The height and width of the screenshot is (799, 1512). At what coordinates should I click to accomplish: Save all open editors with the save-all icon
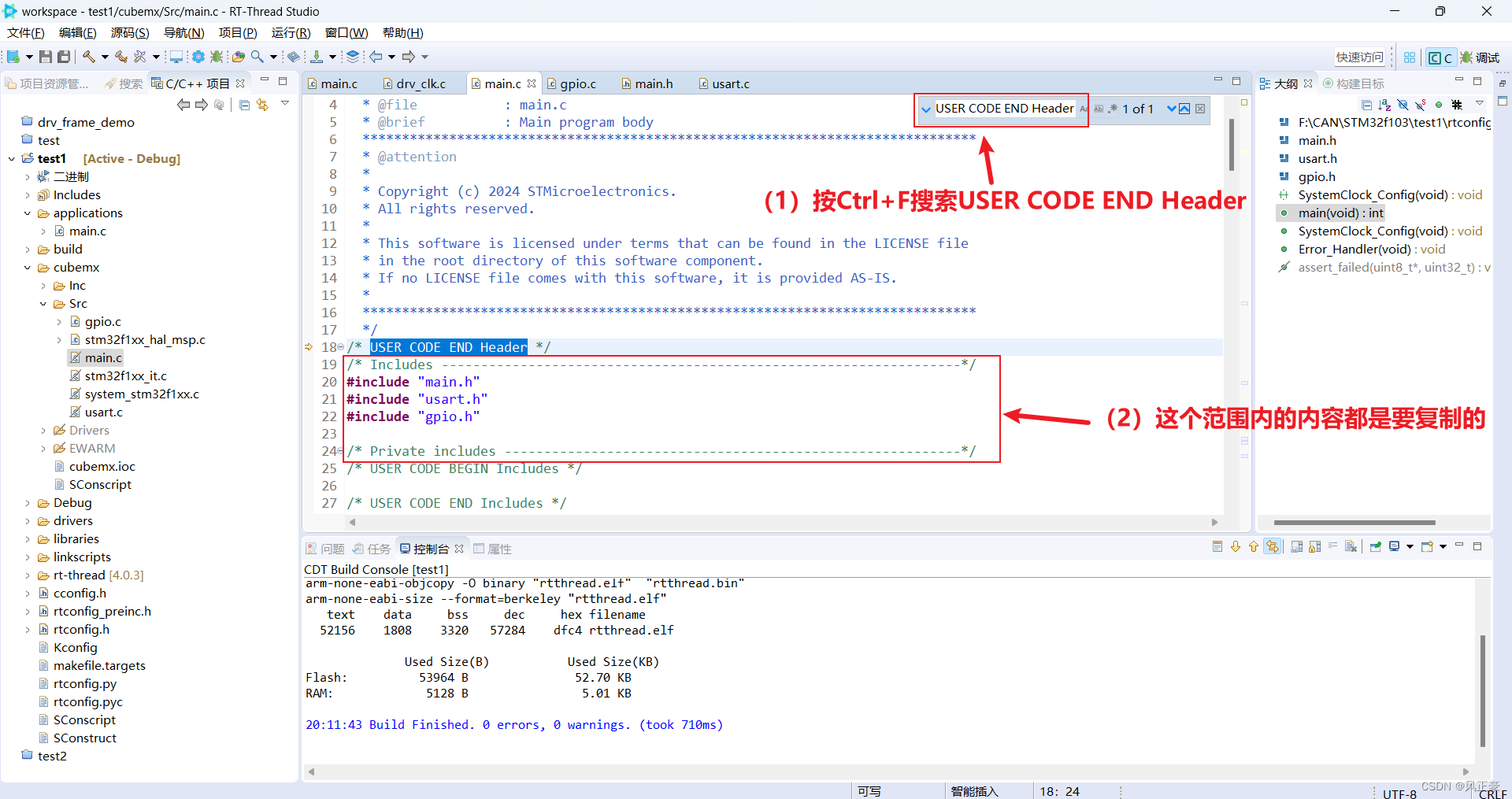tap(62, 56)
